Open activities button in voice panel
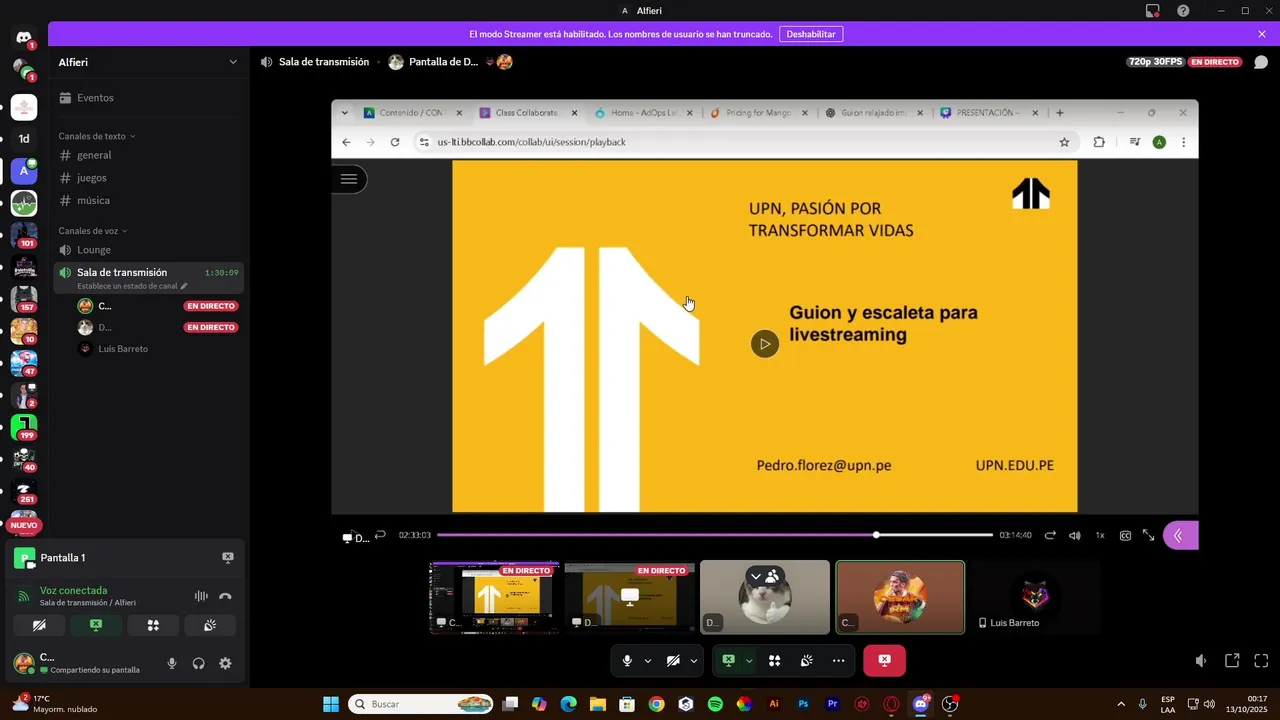Screen dimensions: 1280x720 click(153, 625)
